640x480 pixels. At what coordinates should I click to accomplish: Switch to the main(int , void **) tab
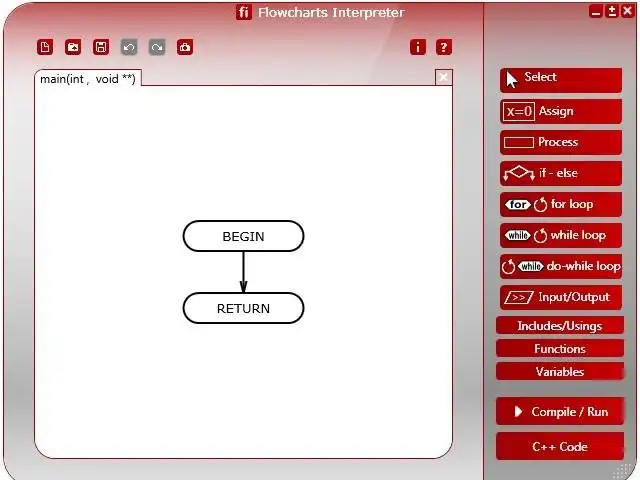pos(88,78)
